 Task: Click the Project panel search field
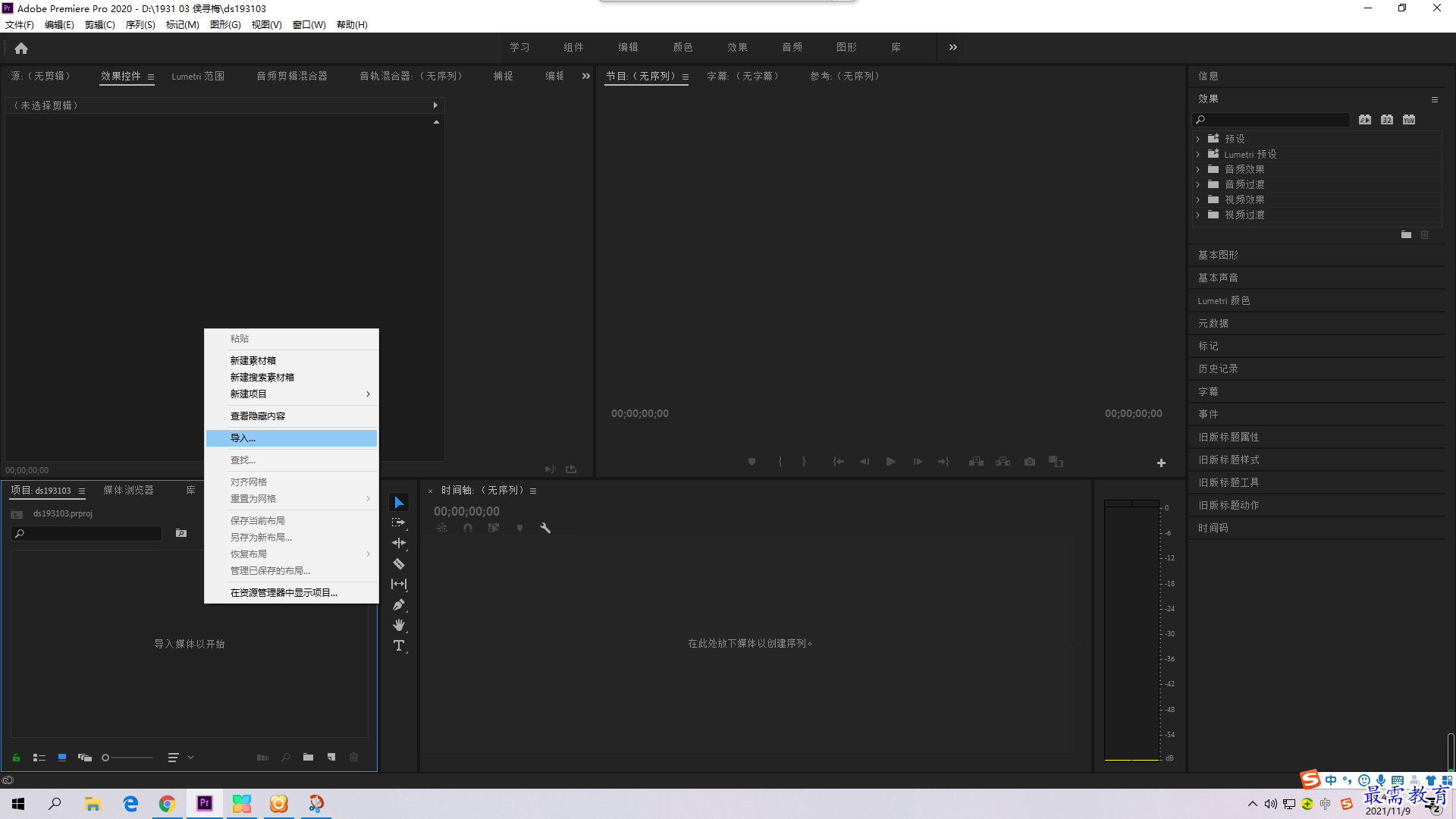(x=86, y=533)
